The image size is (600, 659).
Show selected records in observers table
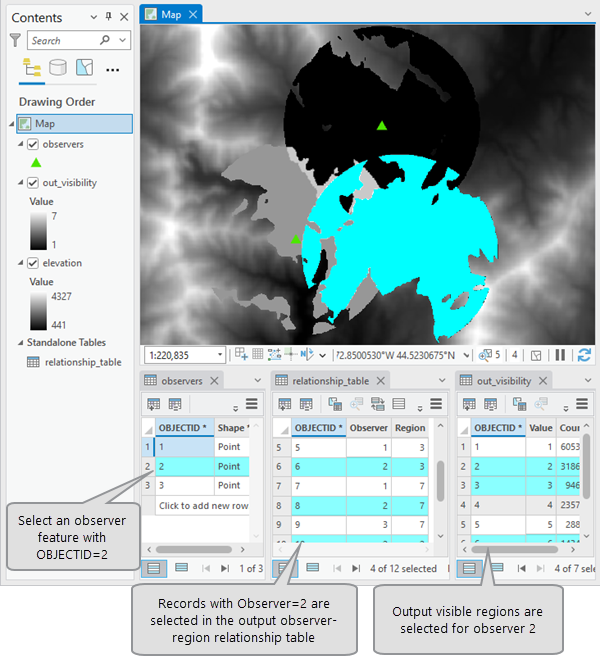pyautogui.click(x=181, y=568)
